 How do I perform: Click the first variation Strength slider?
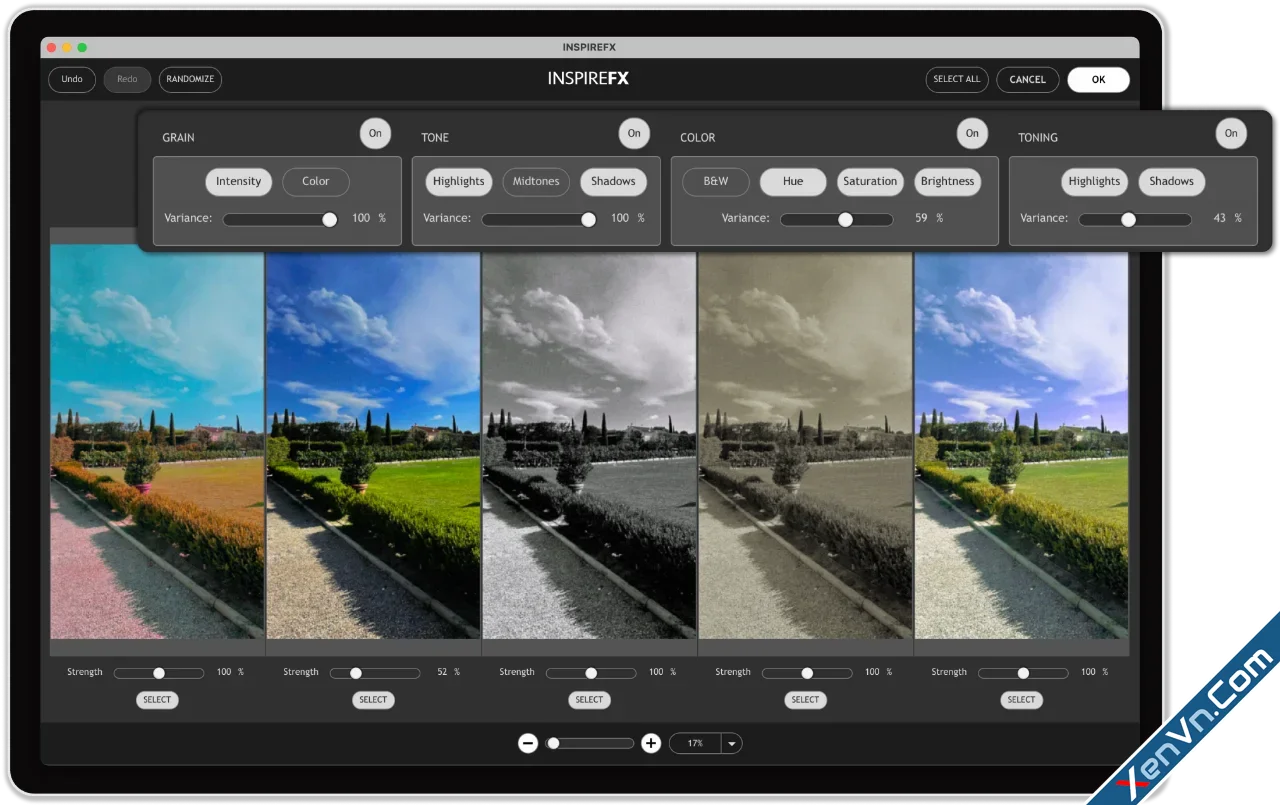[x=159, y=673]
